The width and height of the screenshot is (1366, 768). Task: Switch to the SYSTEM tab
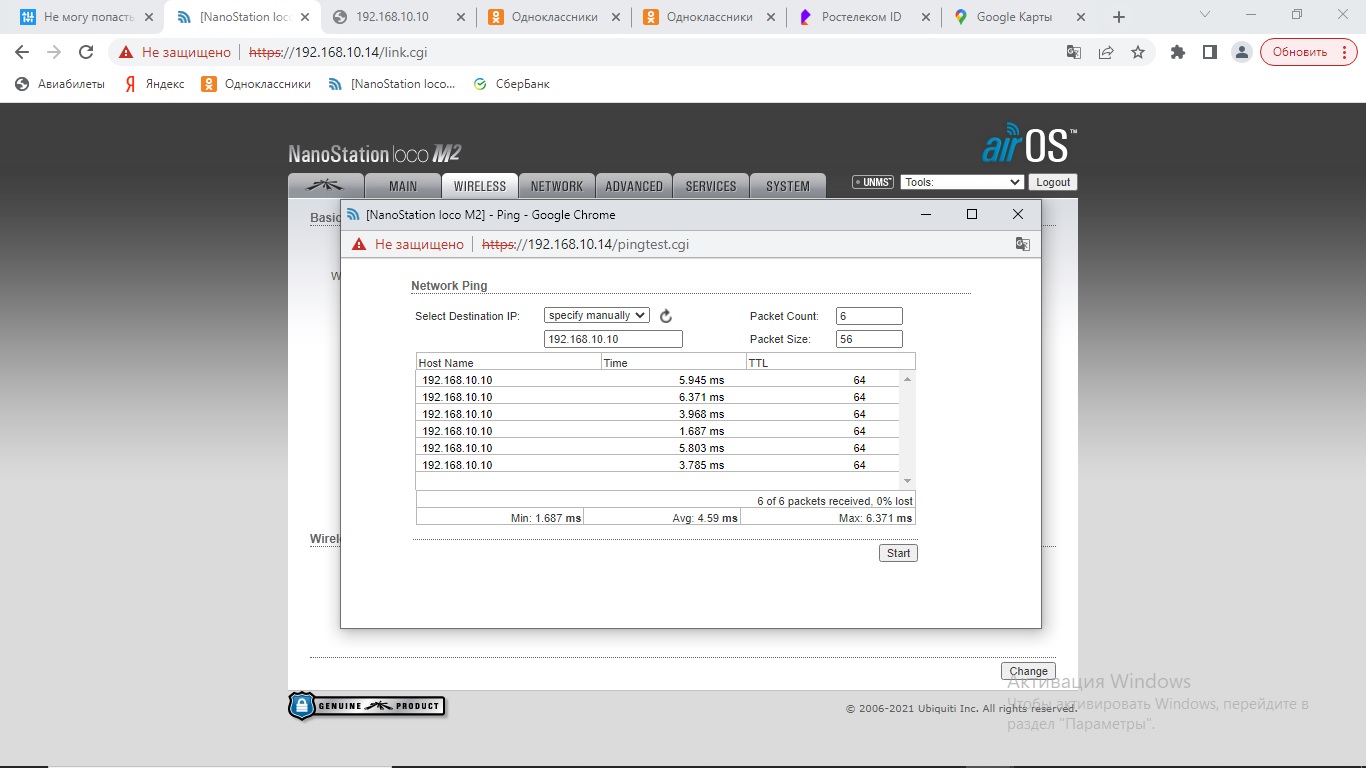click(x=788, y=186)
